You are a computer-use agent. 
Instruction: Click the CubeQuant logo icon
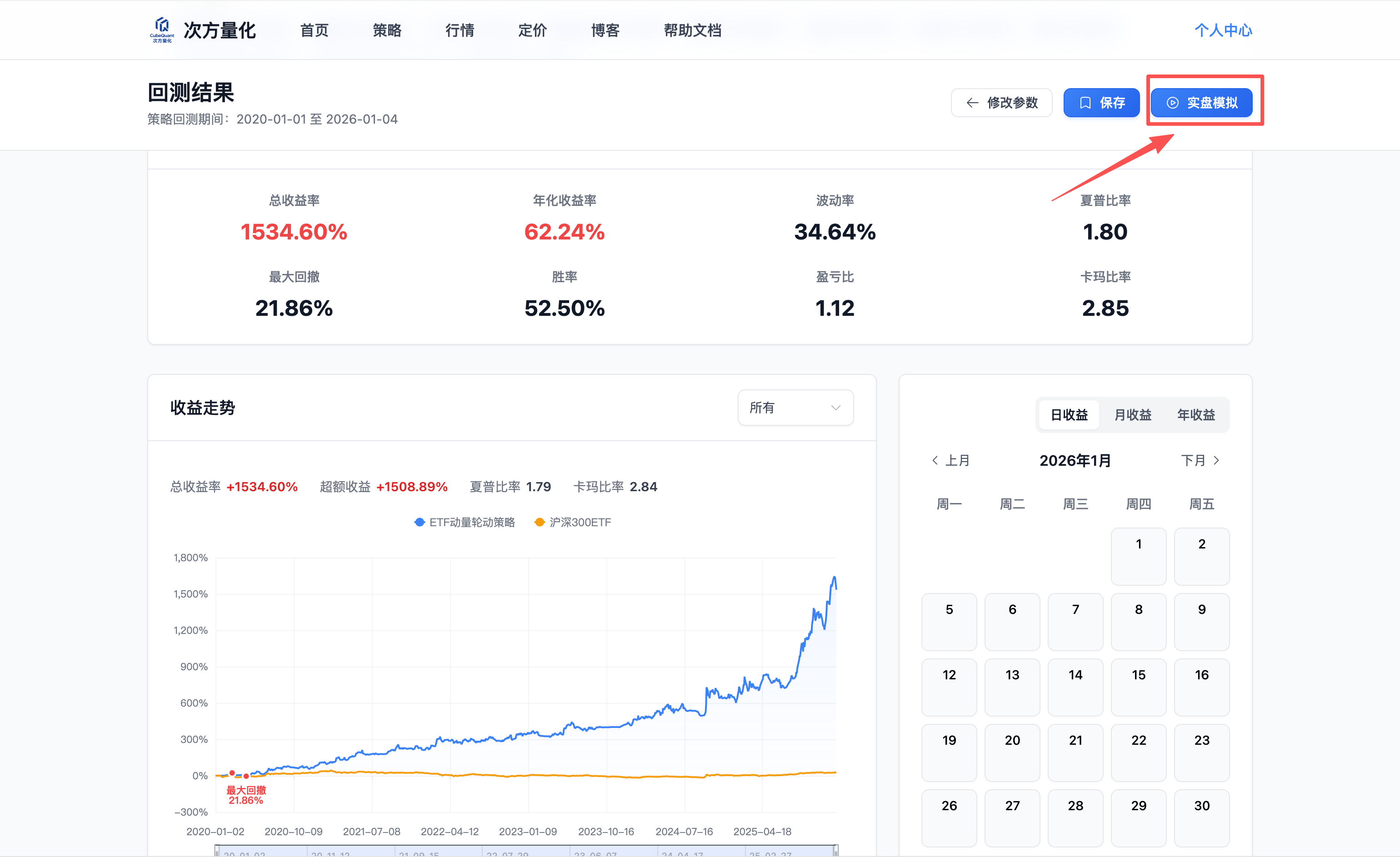162,28
